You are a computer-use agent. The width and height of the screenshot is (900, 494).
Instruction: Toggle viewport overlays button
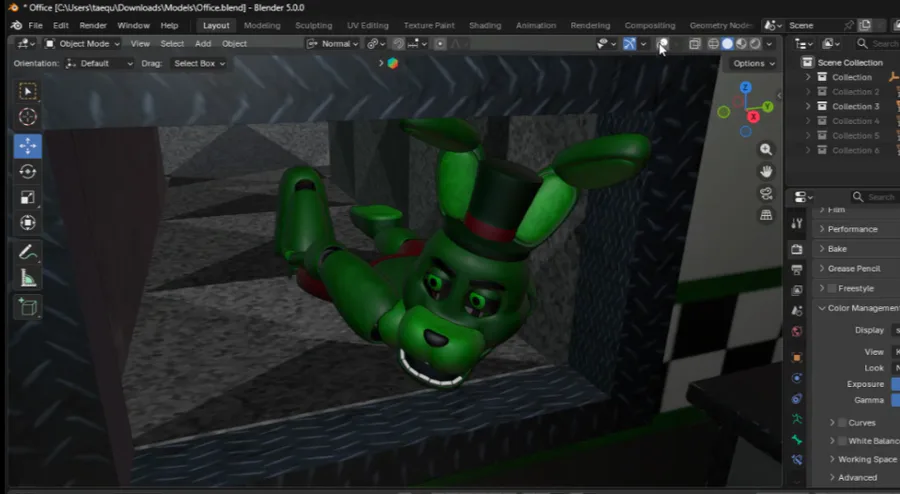click(x=662, y=44)
